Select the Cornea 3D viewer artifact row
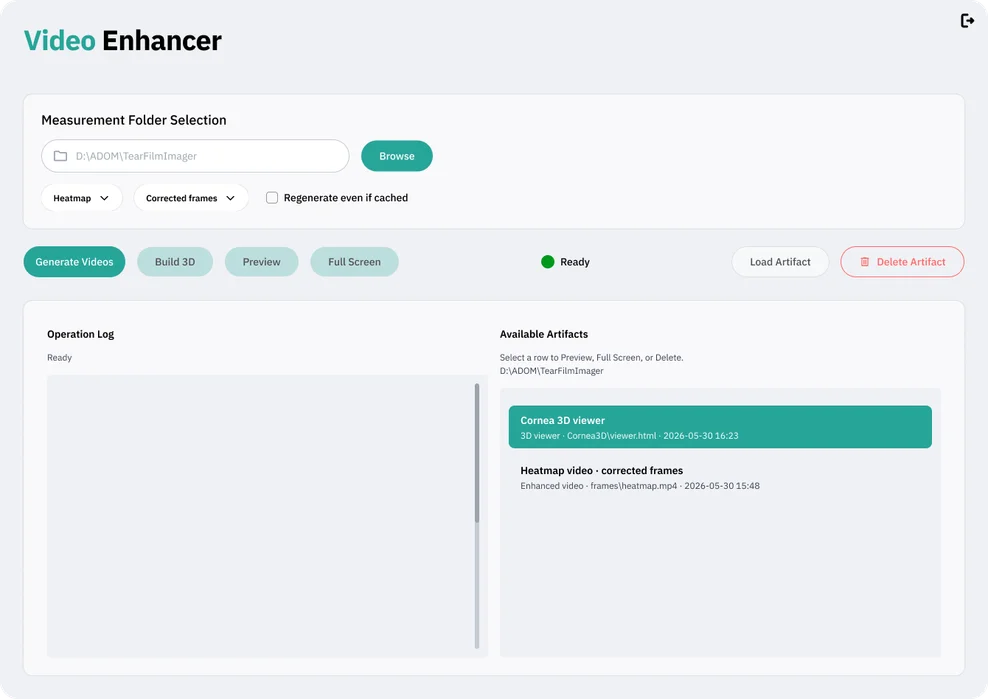This screenshot has height=699, width=988. coord(720,427)
